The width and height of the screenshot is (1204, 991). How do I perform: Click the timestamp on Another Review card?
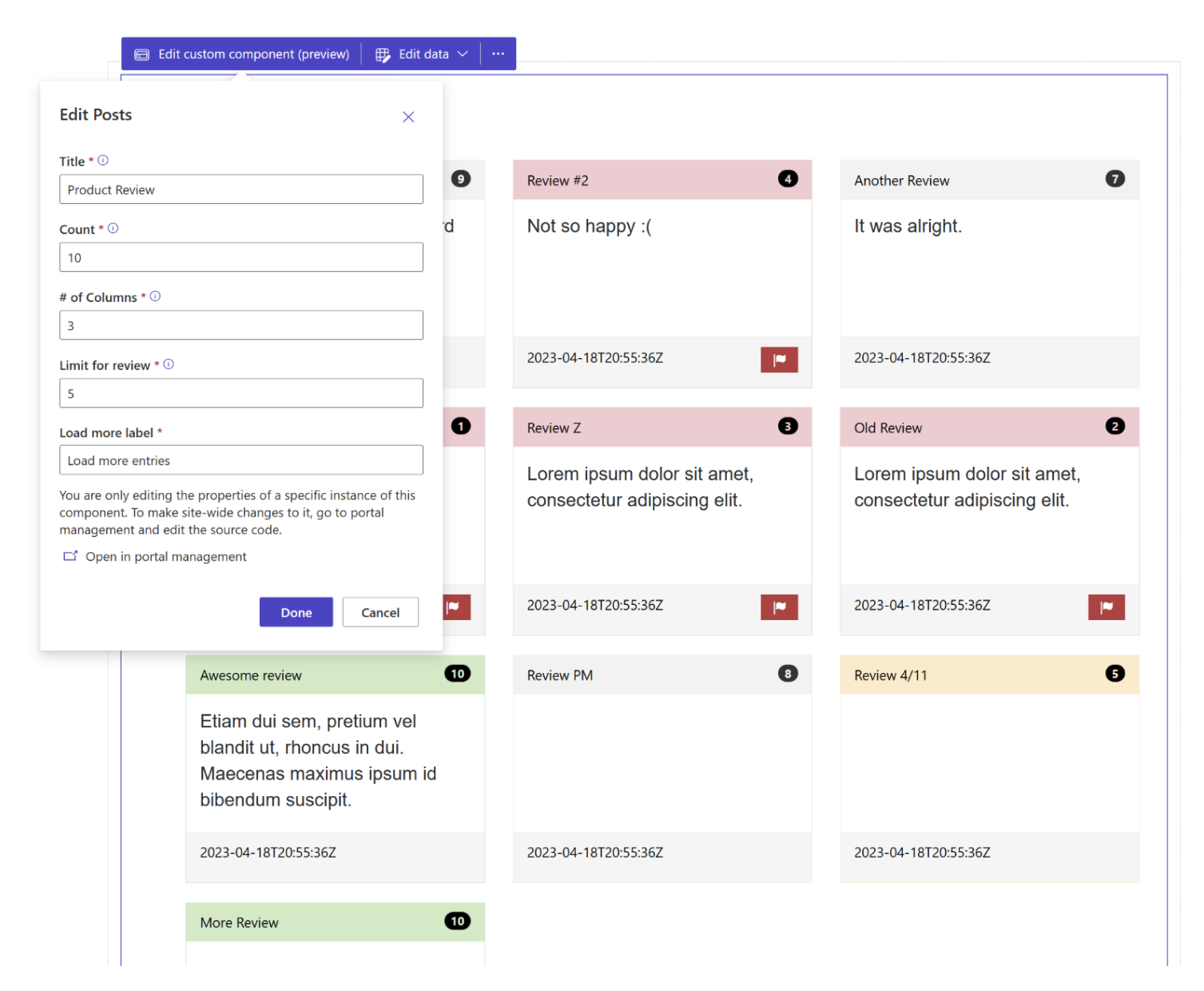(x=922, y=358)
